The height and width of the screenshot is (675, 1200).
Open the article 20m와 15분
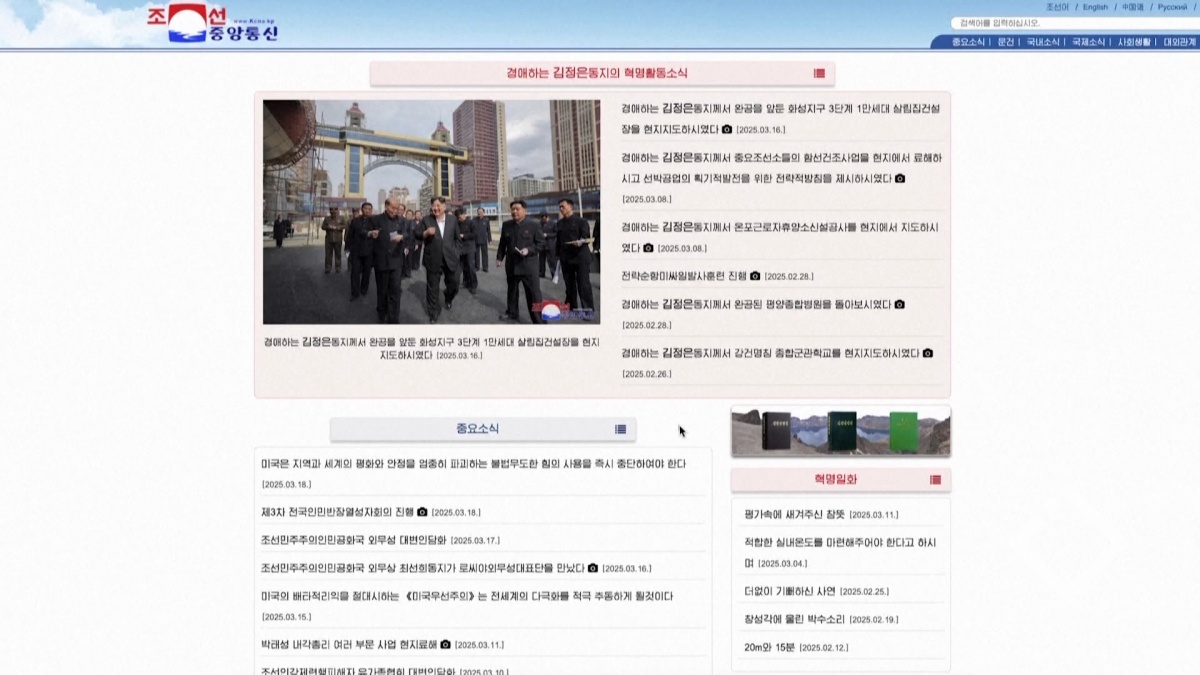tap(768, 647)
